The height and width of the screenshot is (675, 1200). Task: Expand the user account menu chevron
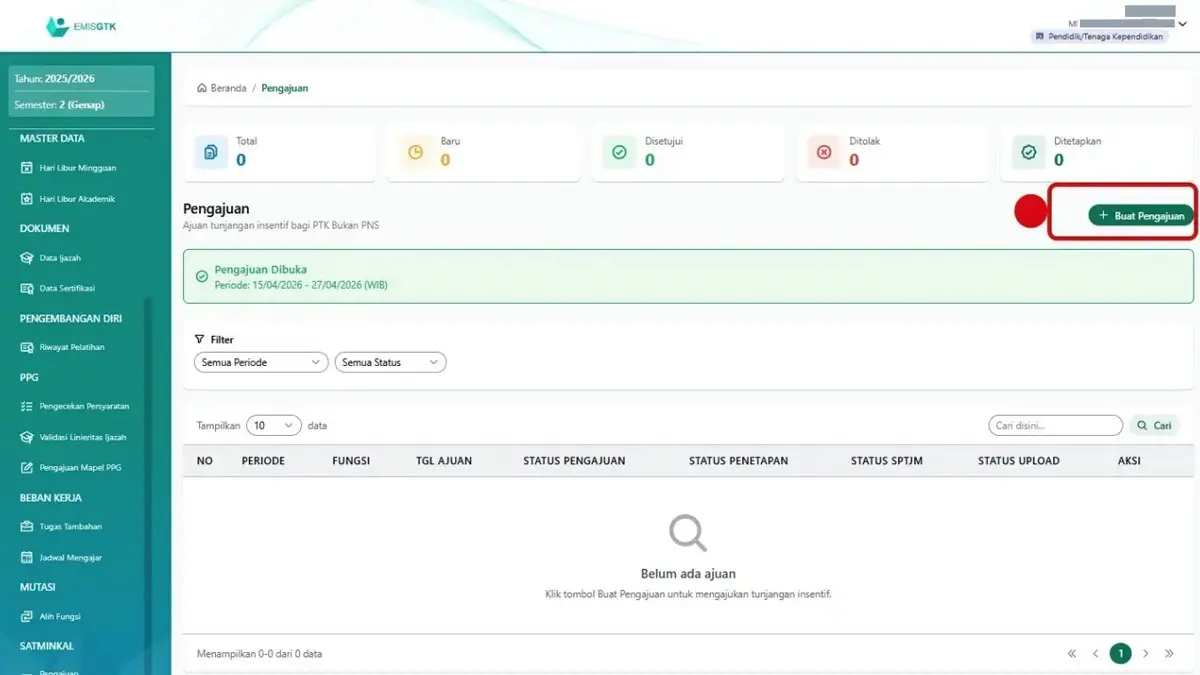point(1183,23)
